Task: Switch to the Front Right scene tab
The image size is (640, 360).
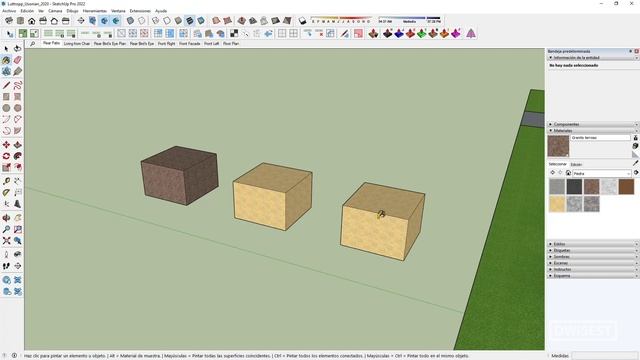Action: (167, 44)
